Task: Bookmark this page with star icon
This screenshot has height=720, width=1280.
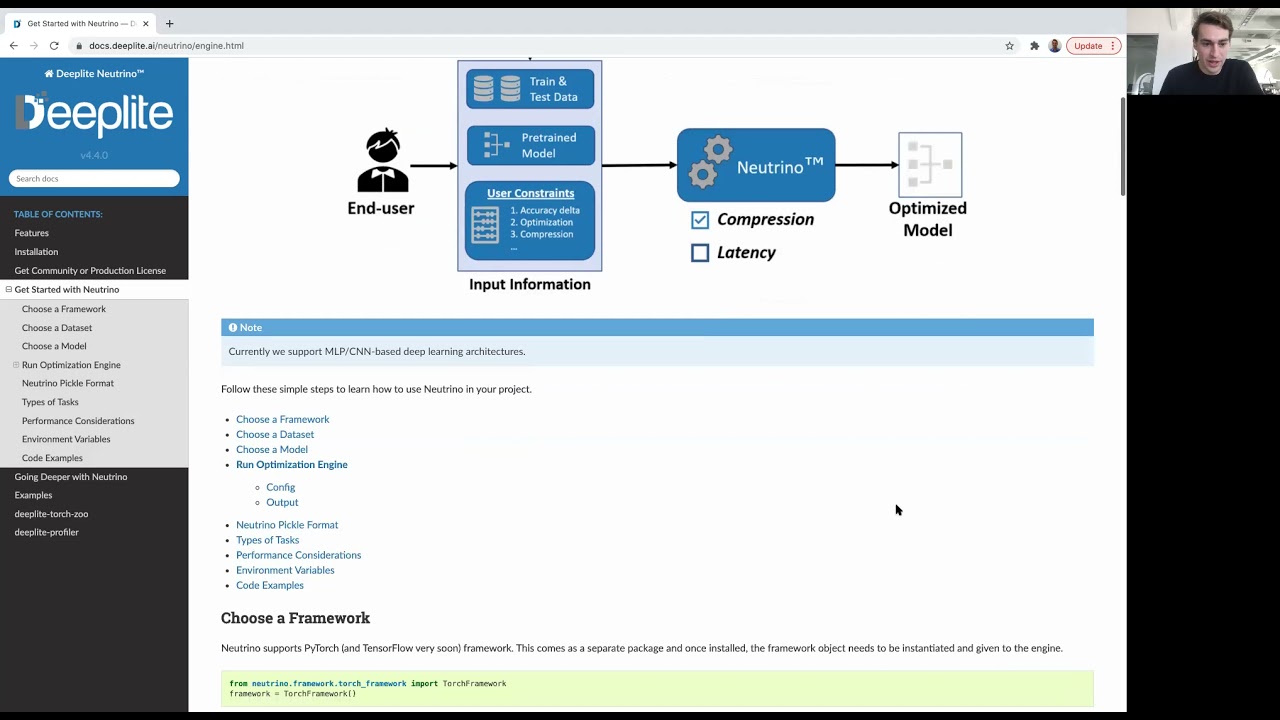Action: coord(1009,46)
